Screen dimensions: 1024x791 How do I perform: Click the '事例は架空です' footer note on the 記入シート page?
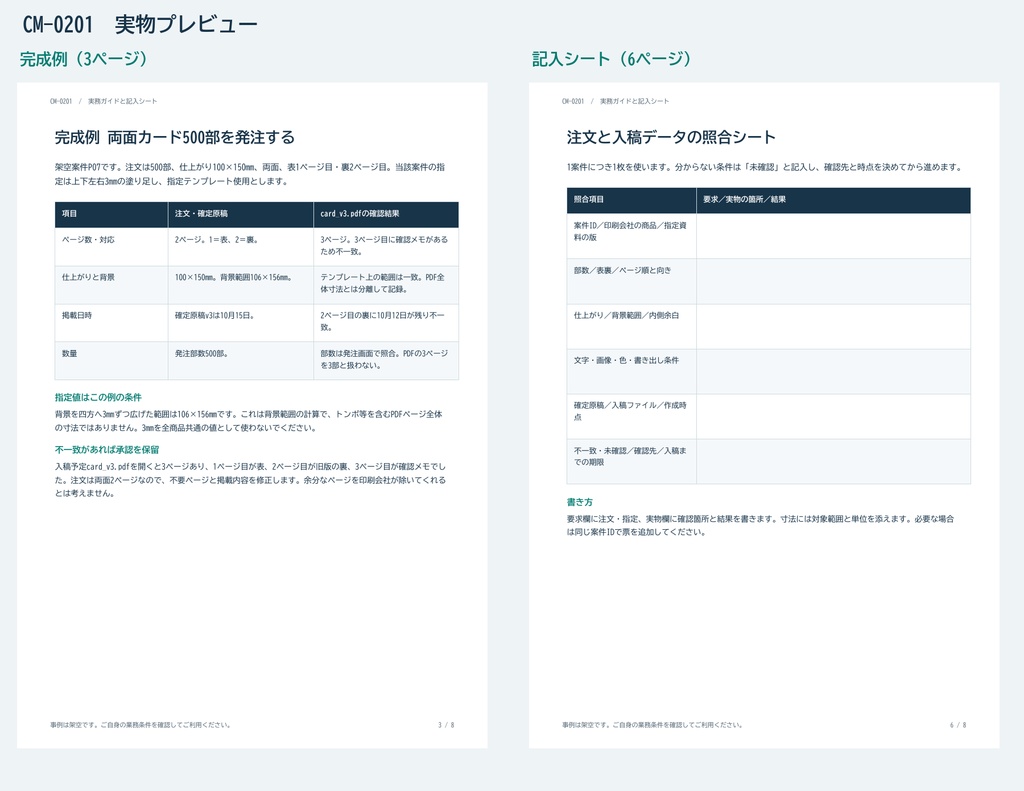652,725
